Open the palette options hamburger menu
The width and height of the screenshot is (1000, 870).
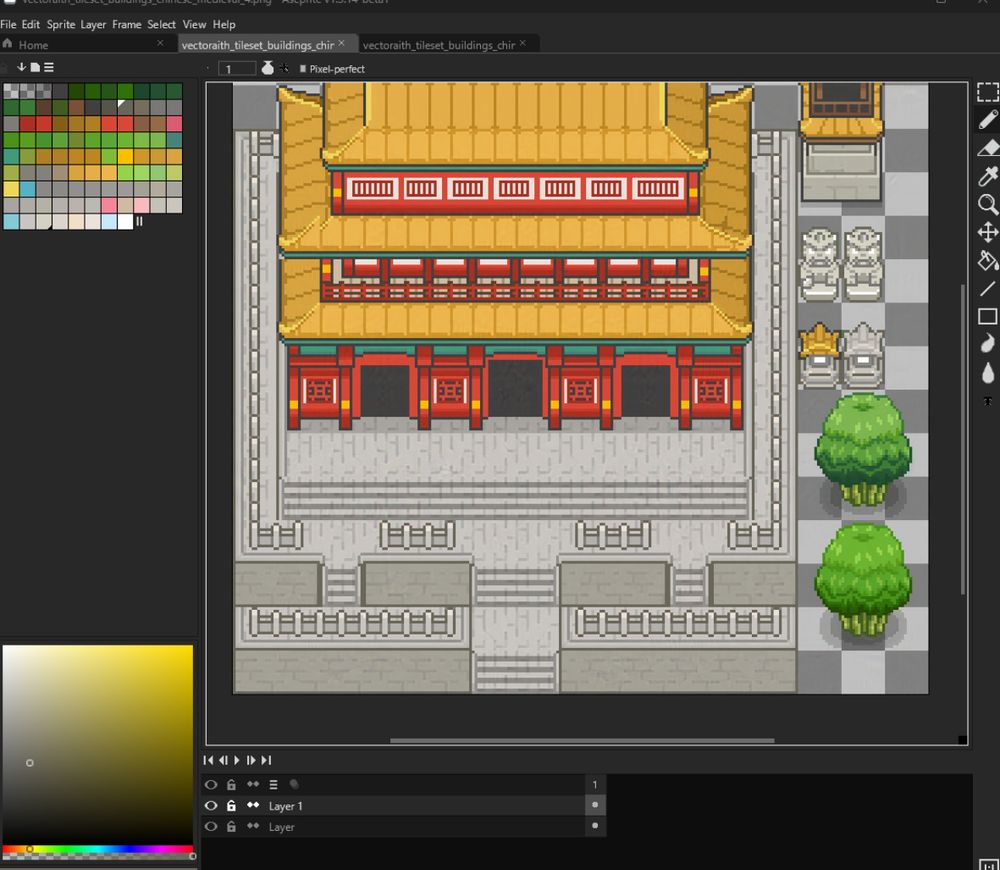(x=48, y=67)
